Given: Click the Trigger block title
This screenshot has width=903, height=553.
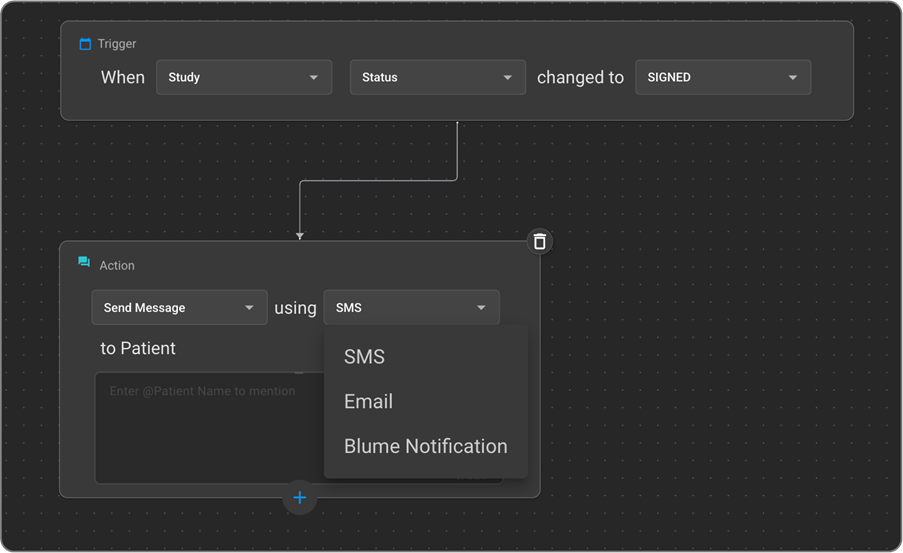Looking at the screenshot, I should 117,44.
